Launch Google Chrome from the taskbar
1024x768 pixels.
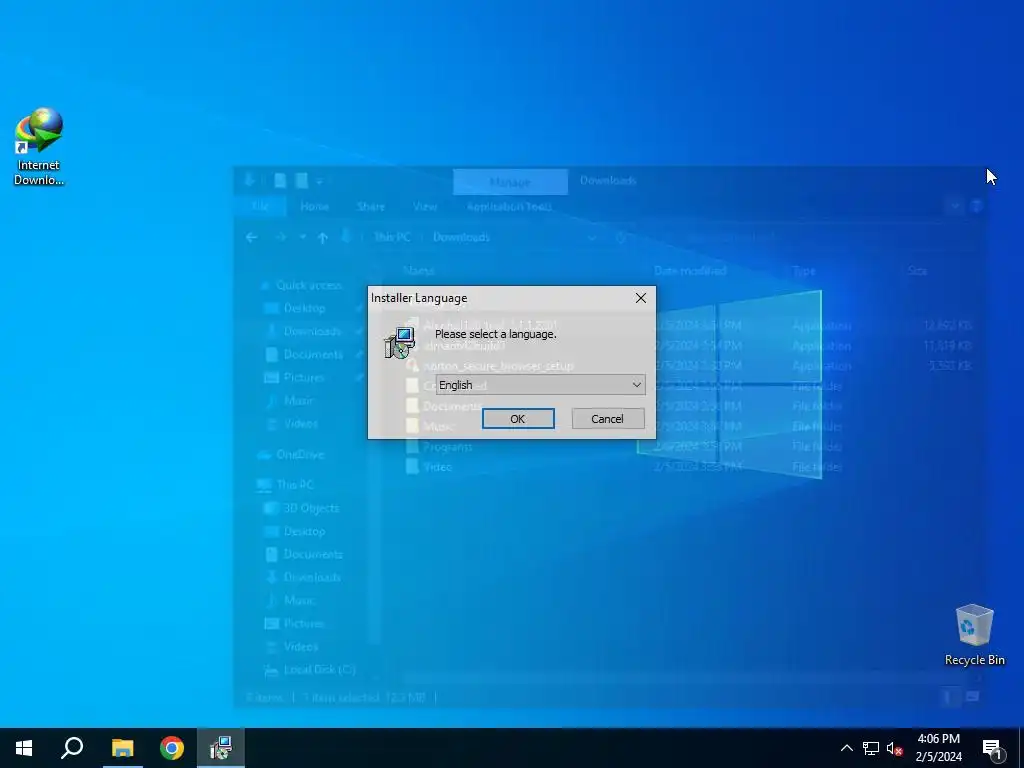click(x=172, y=748)
